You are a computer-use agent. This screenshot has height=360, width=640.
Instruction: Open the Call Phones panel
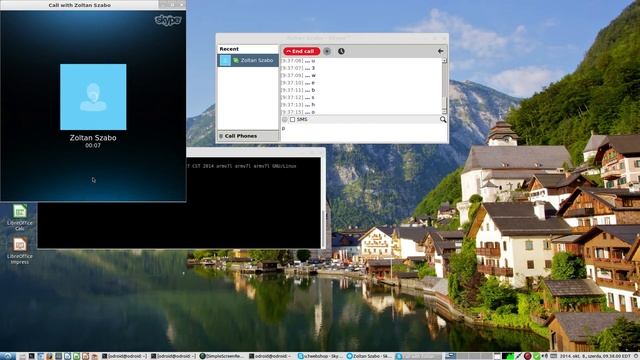click(248, 136)
